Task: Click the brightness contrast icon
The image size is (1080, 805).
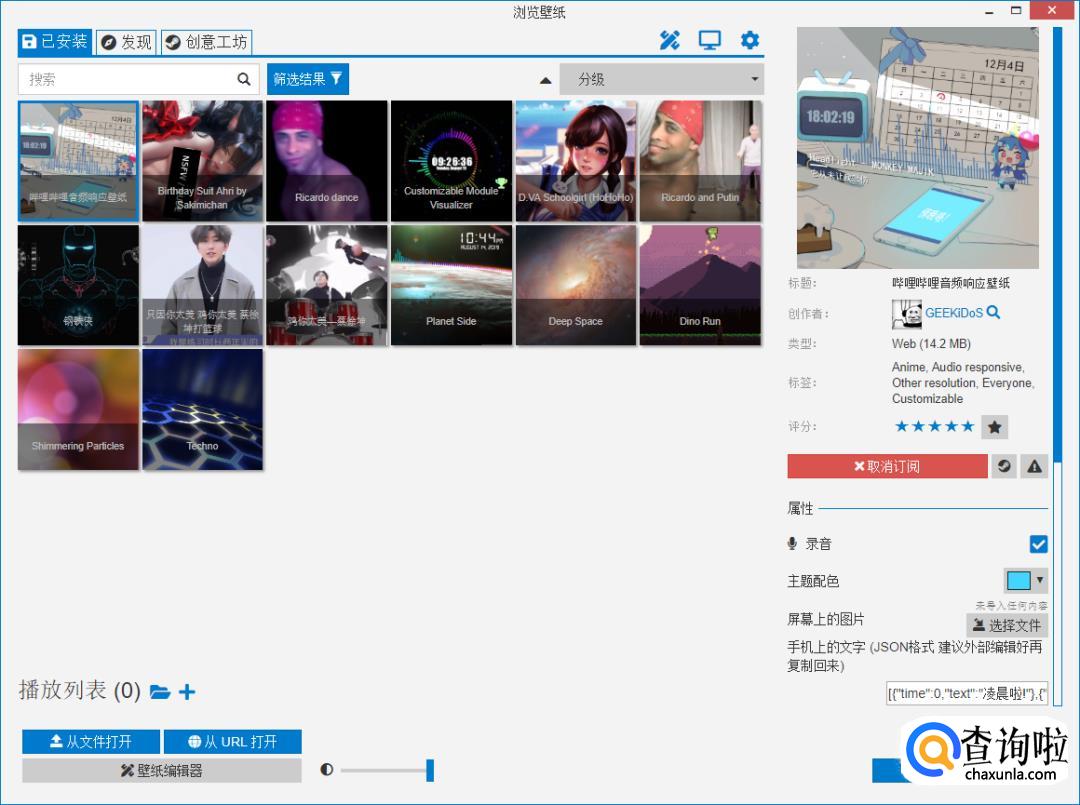Action: coord(326,769)
